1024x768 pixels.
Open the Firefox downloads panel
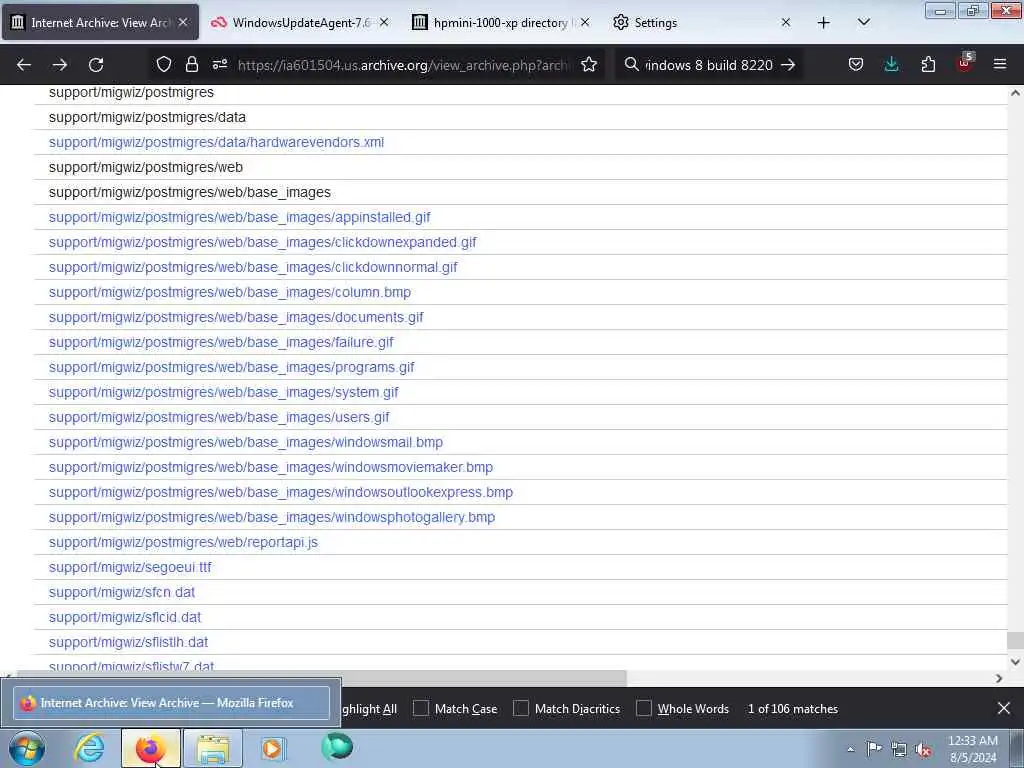[x=891, y=64]
